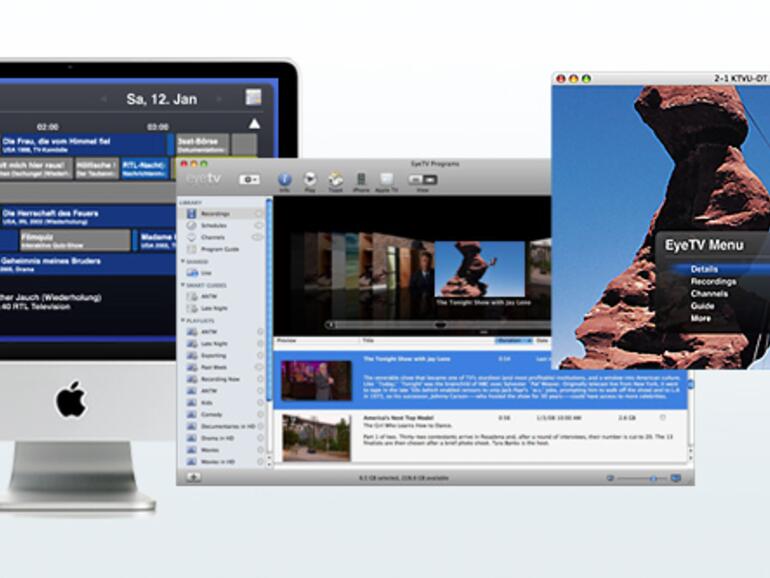Screen dimensions: 770x578
Task: Choose Recordings in the EyeTV Menu
Action: click(x=714, y=281)
